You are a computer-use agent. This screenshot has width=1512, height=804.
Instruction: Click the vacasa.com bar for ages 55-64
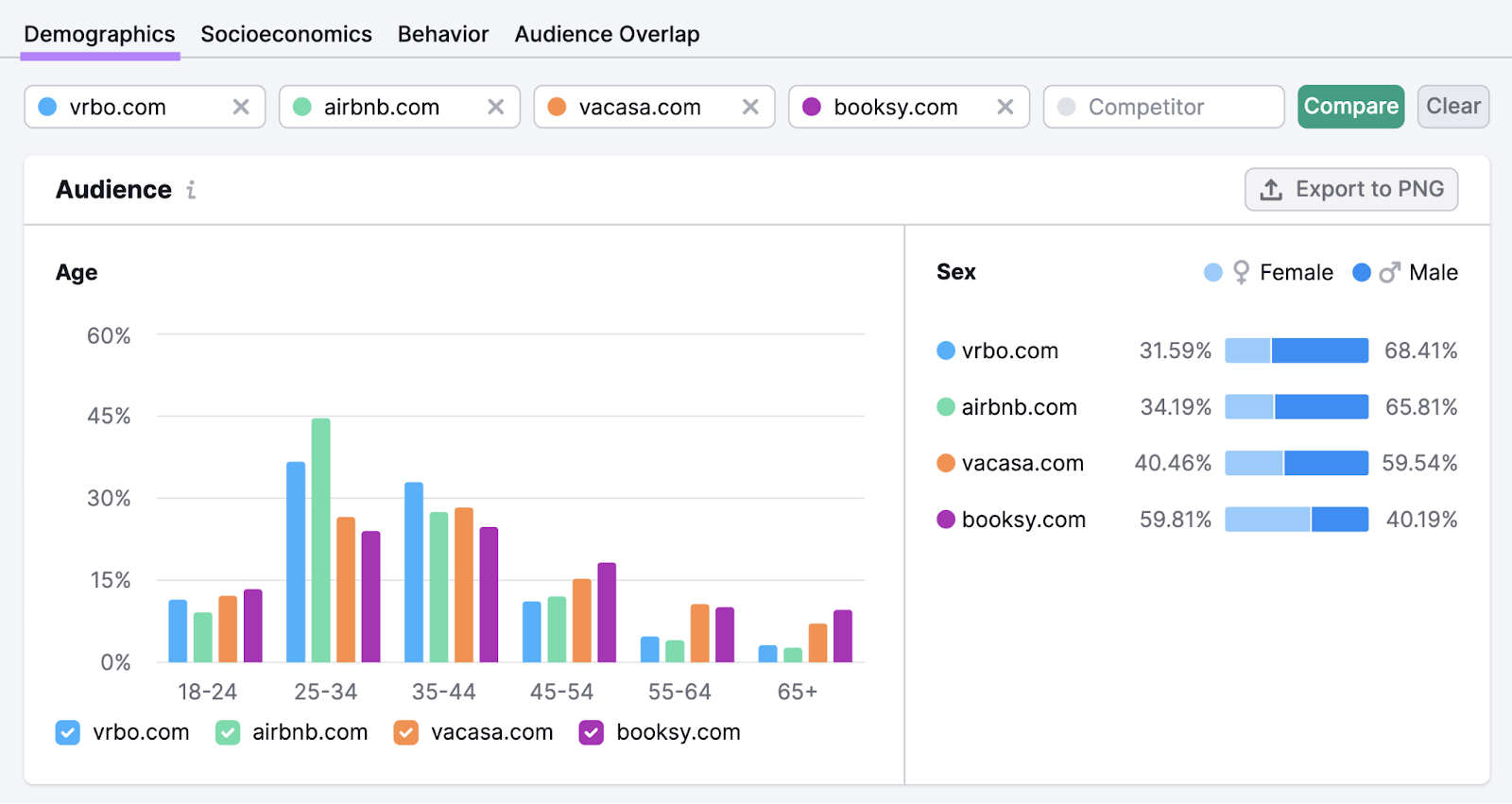click(700, 633)
